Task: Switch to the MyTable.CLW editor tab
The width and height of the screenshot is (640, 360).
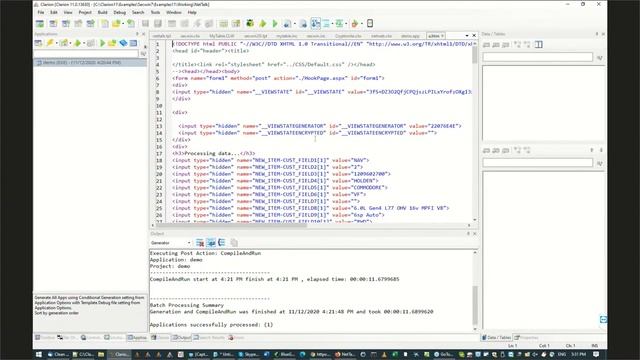Action: pos(222,36)
